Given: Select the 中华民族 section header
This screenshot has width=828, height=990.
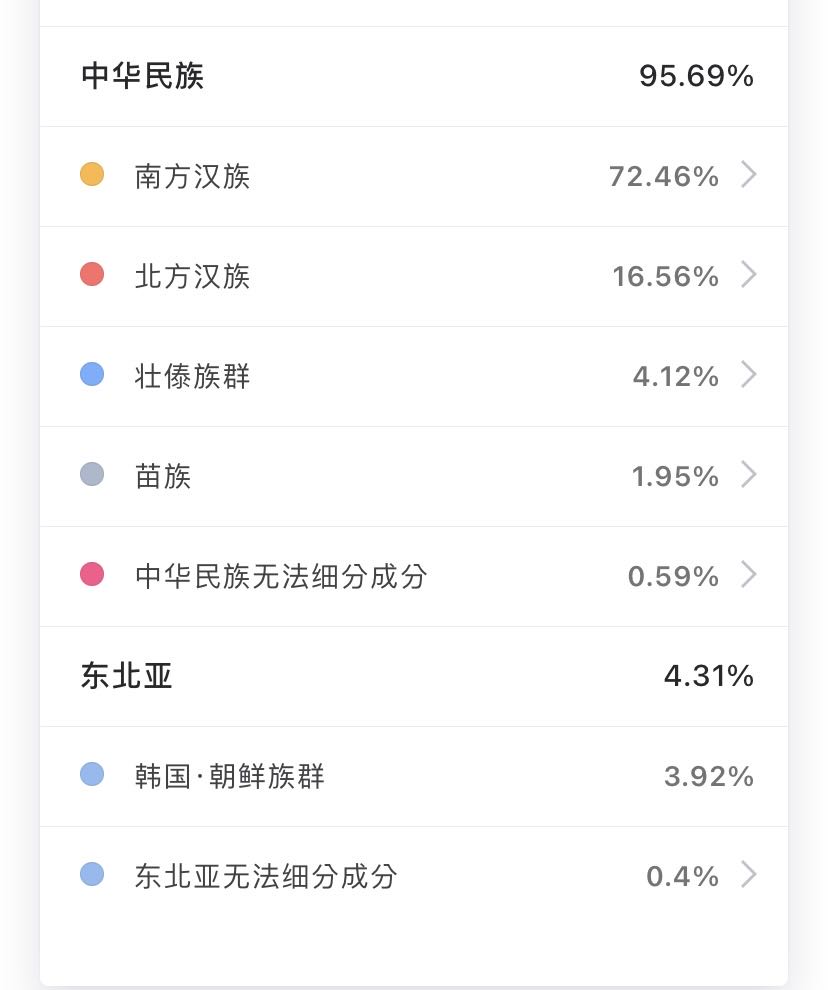Looking at the screenshot, I should click(143, 76).
